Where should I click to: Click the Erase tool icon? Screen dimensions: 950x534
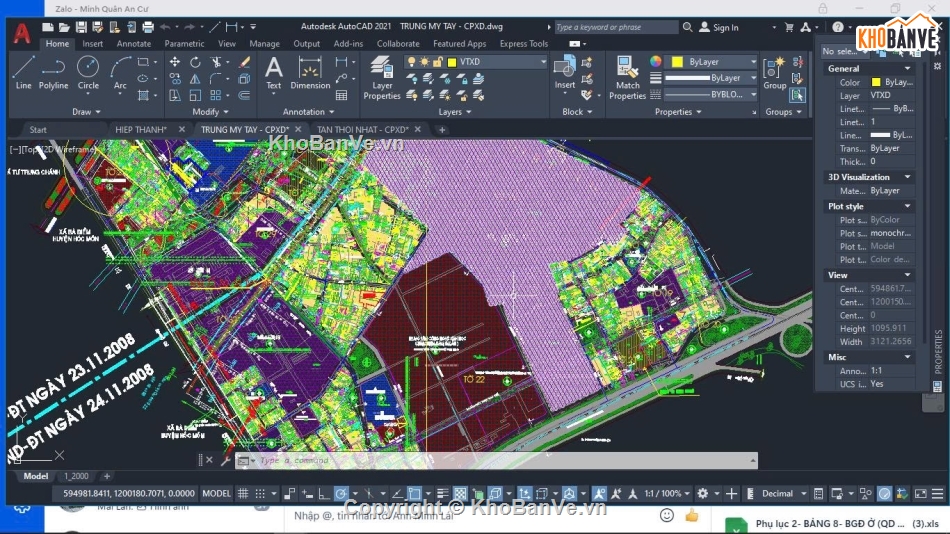coord(244,62)
